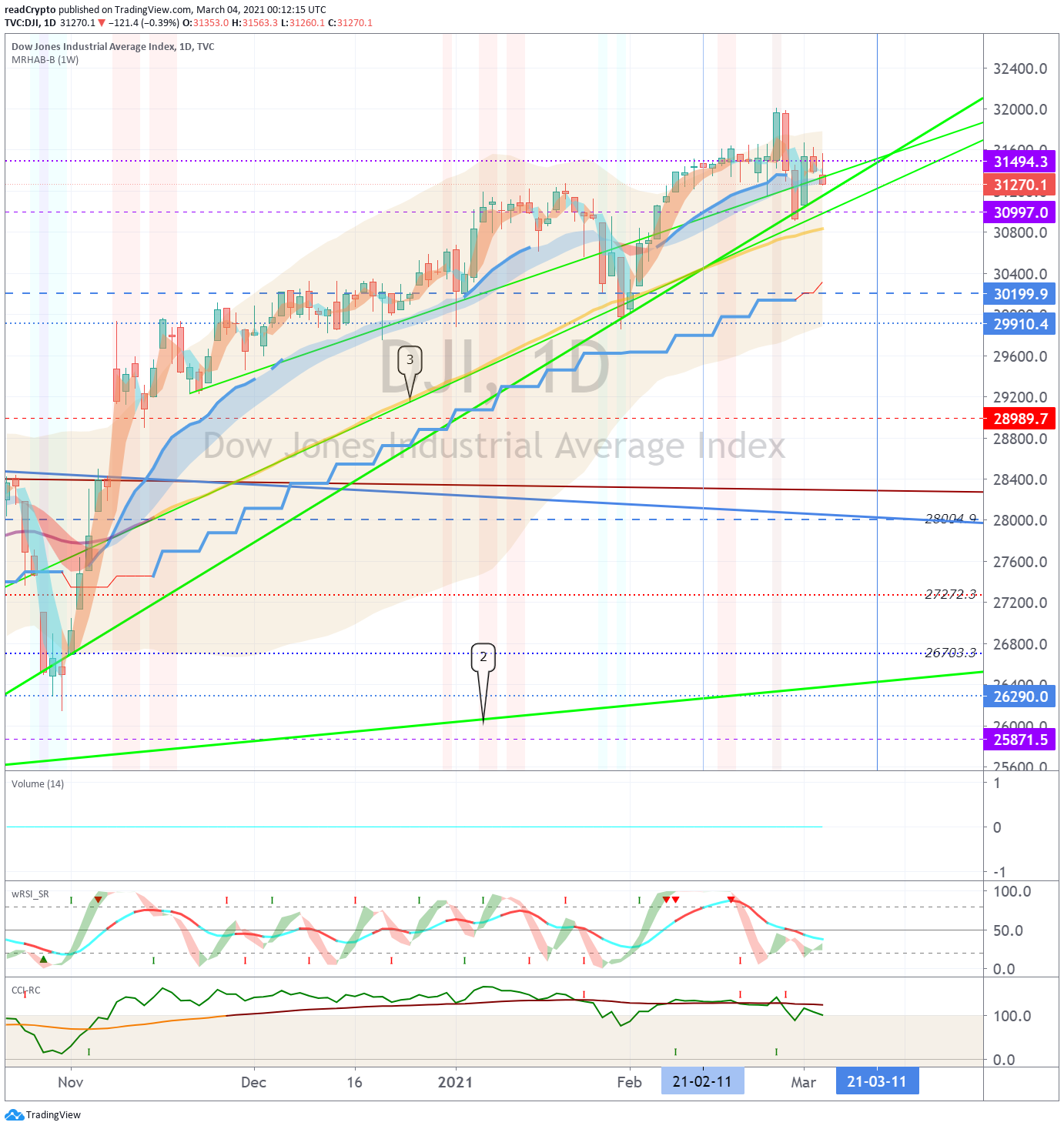Click the TradingView.com text in the header

tap(152, 10)
